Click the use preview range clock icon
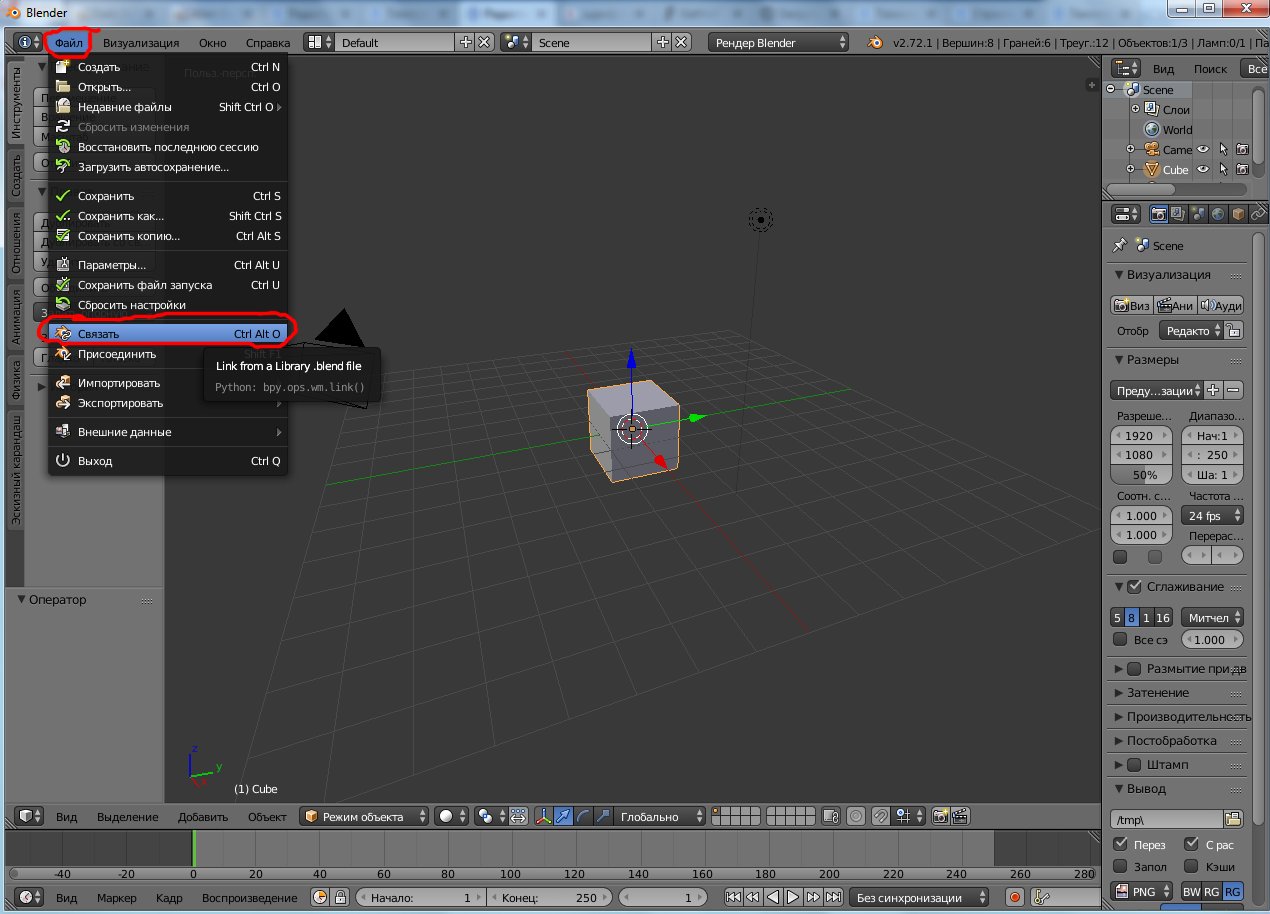The image size is (1270, 914). click(x=321, y=897)
